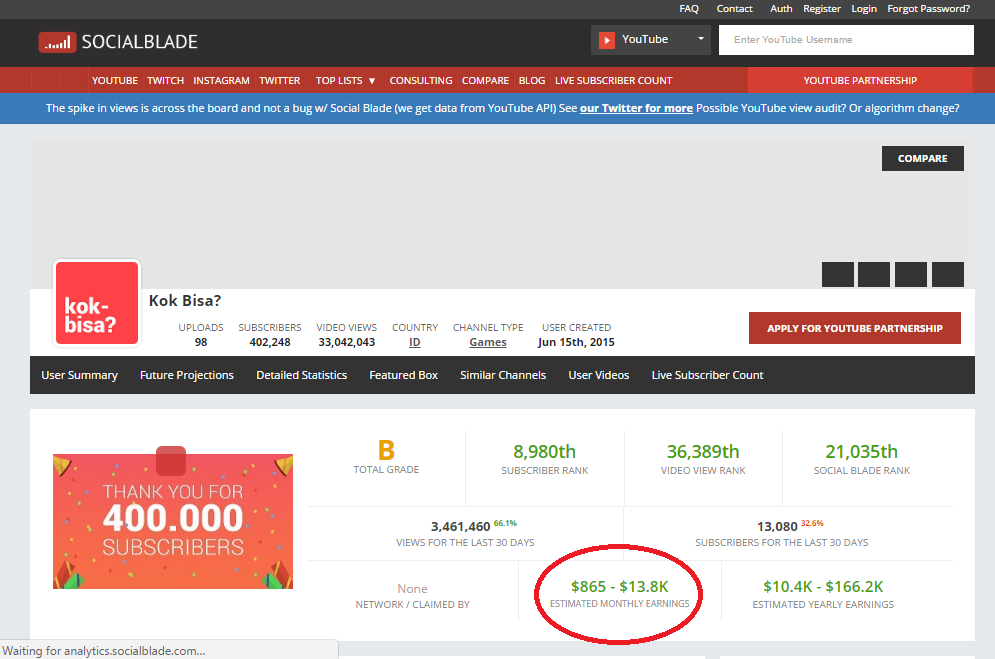Click the 21,035th Social Blade rank

point(862,452)
